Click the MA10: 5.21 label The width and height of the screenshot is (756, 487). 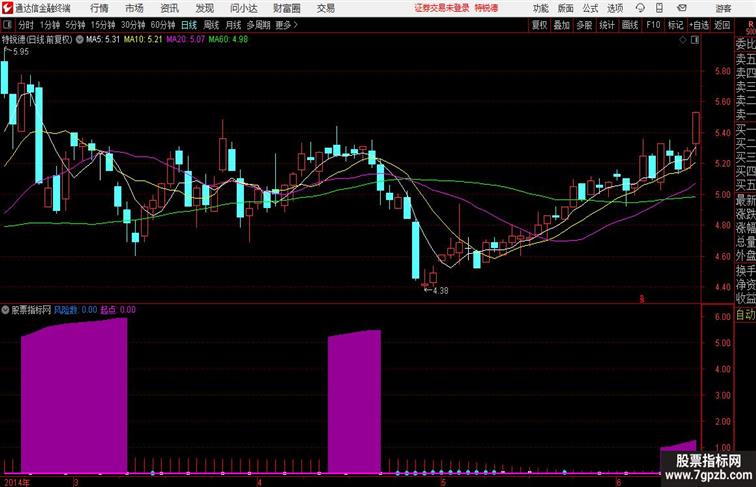coord(143,40)
